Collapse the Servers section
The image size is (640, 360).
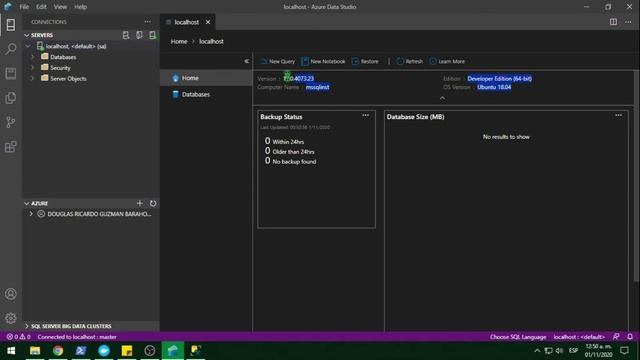27,35
